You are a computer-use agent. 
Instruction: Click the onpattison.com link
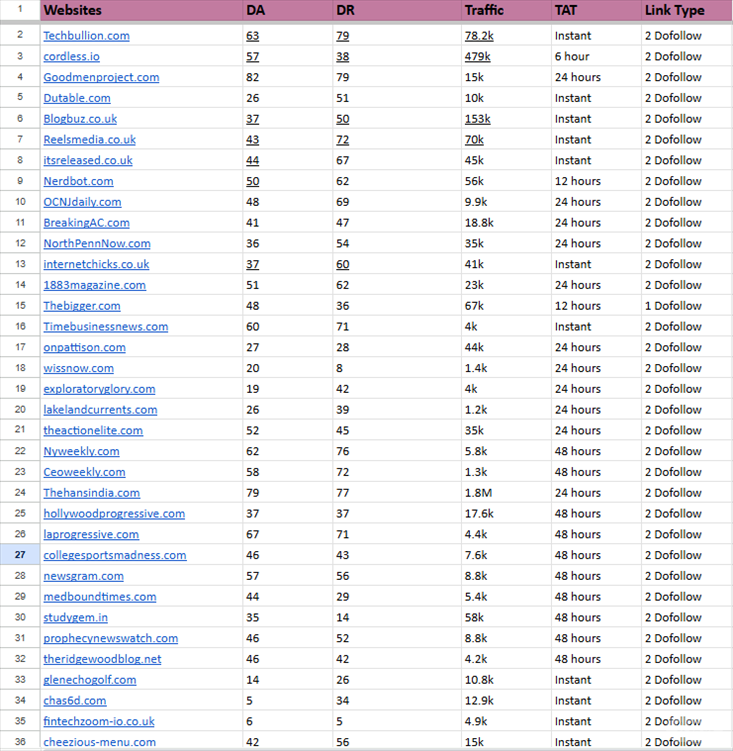[84, 347]
